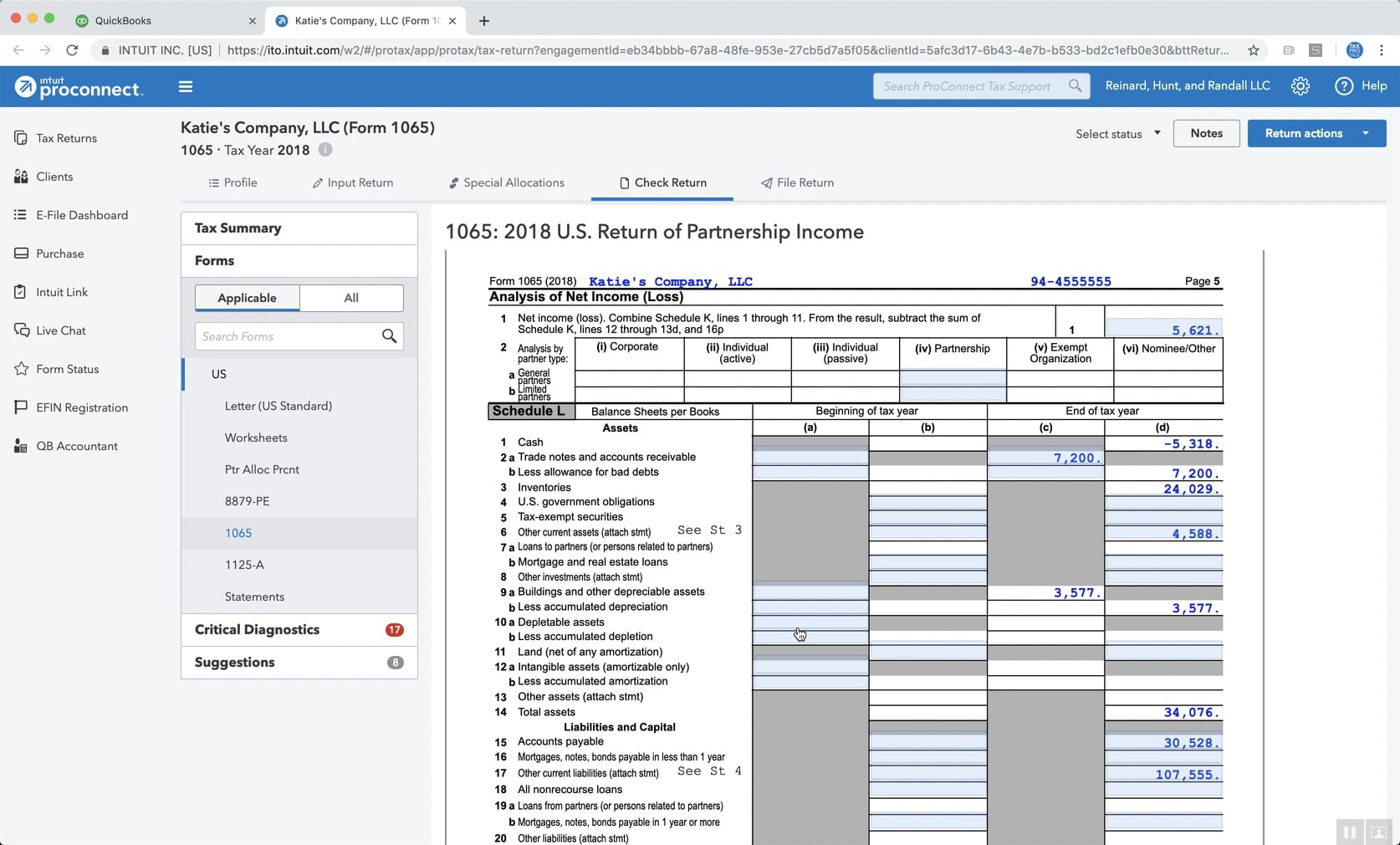
Task: Reload the browser page
Action: click(72, 50)
